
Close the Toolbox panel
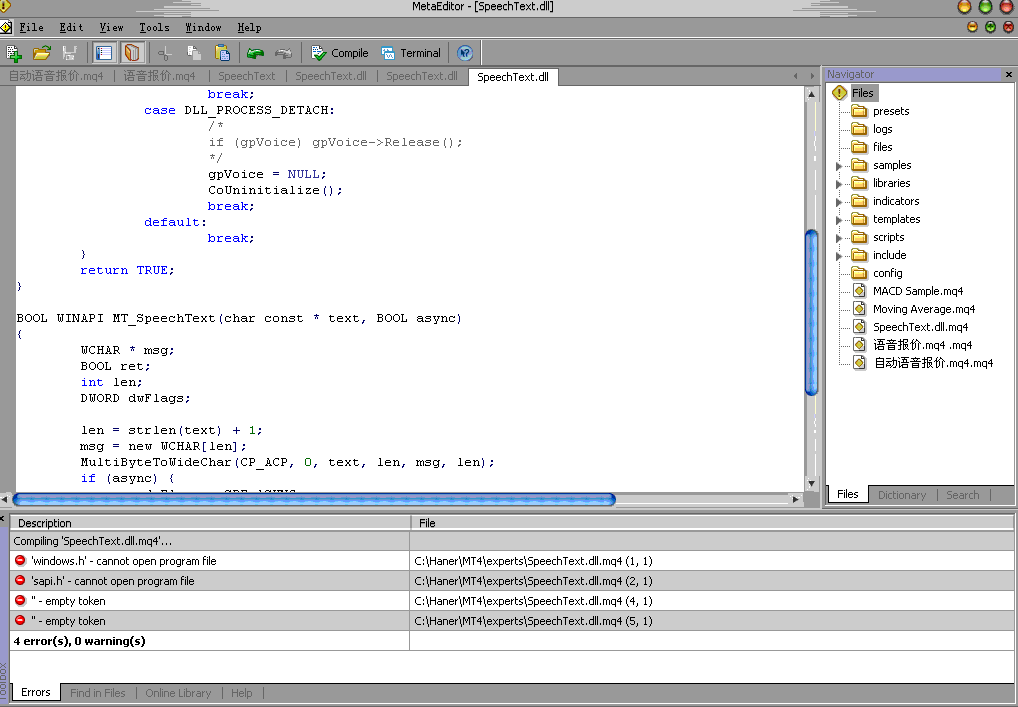3,519
